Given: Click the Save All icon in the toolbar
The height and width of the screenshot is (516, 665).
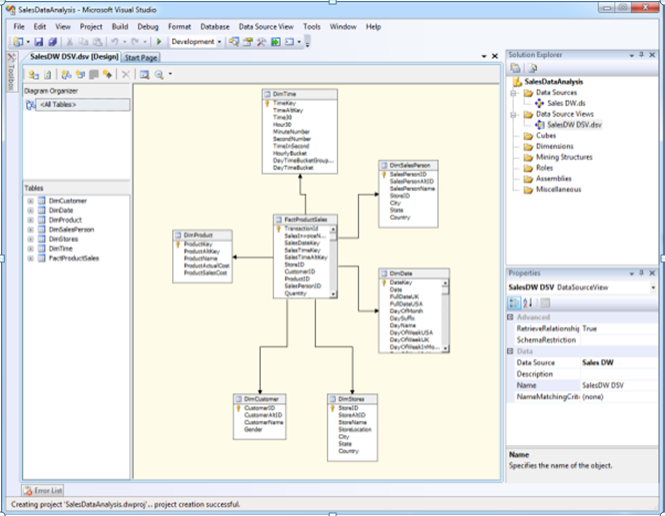Looking at the screenshot, I should coord(53,42).
